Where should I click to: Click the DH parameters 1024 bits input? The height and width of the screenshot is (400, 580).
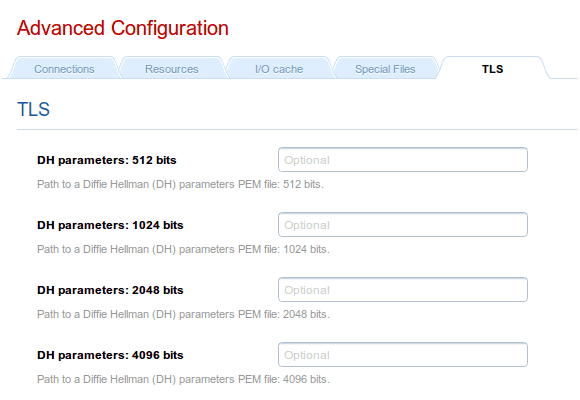pos(403,225)
